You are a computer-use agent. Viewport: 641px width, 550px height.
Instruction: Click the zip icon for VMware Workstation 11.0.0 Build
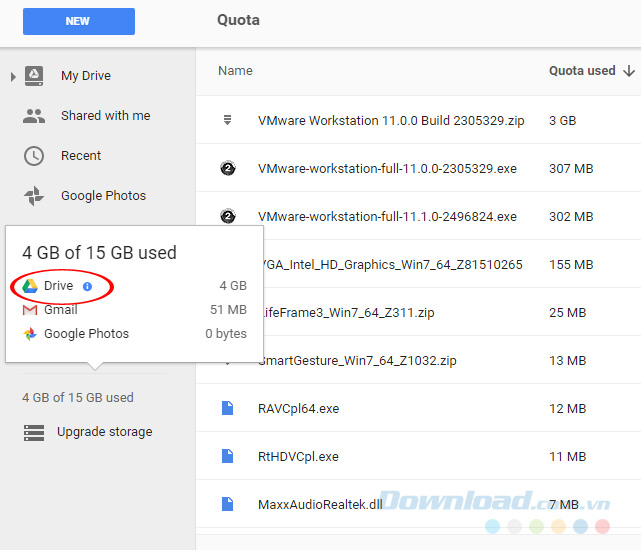tap(228, 120)
